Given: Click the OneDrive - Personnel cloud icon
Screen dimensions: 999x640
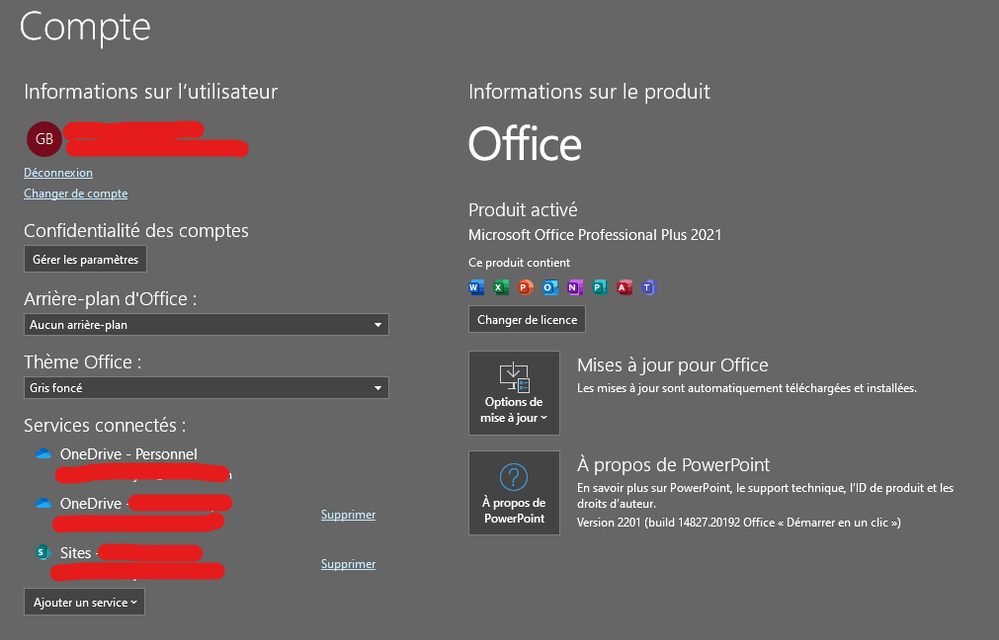Looking at the screenshot, I should 43,453.
